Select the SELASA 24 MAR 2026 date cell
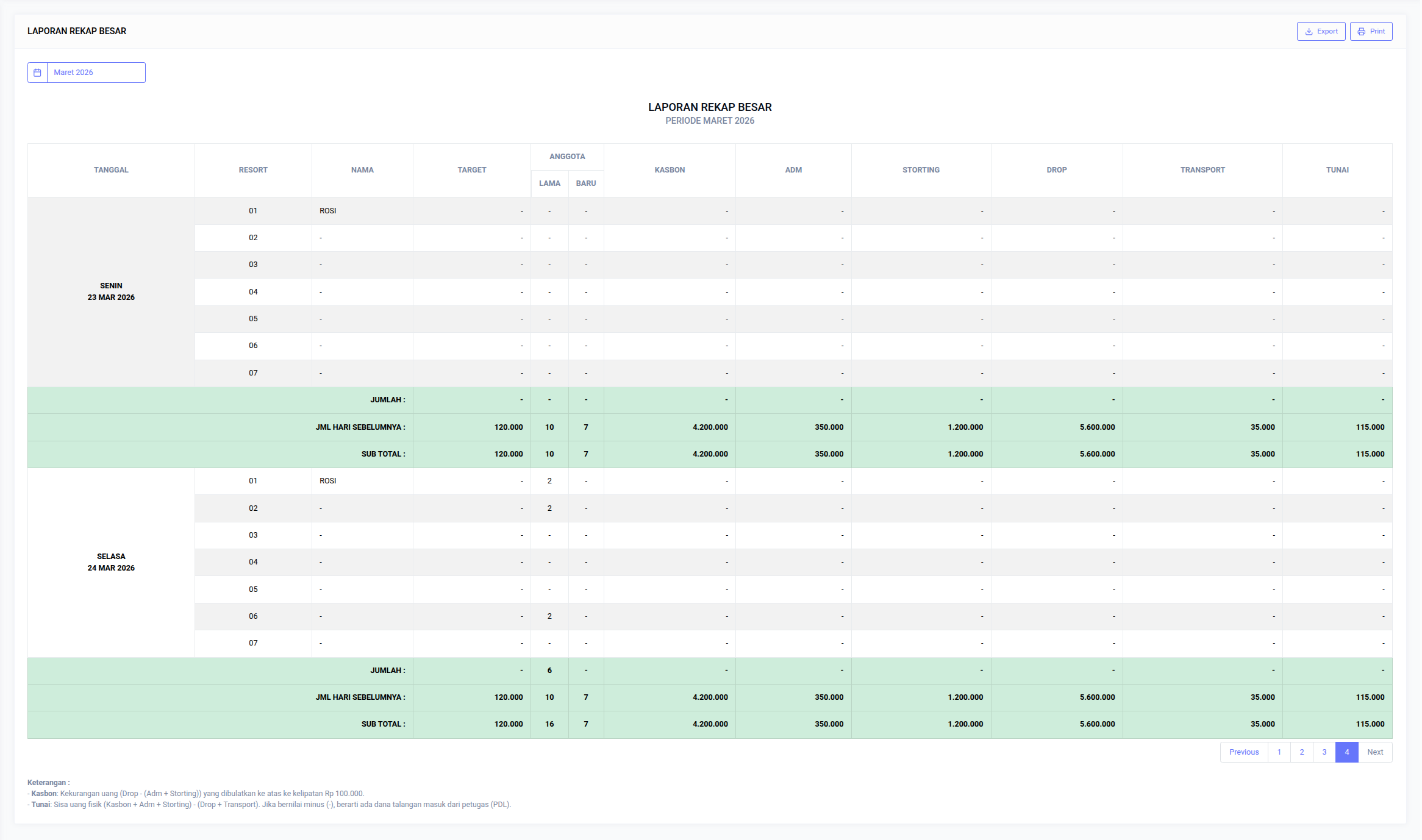 [111, 562]
